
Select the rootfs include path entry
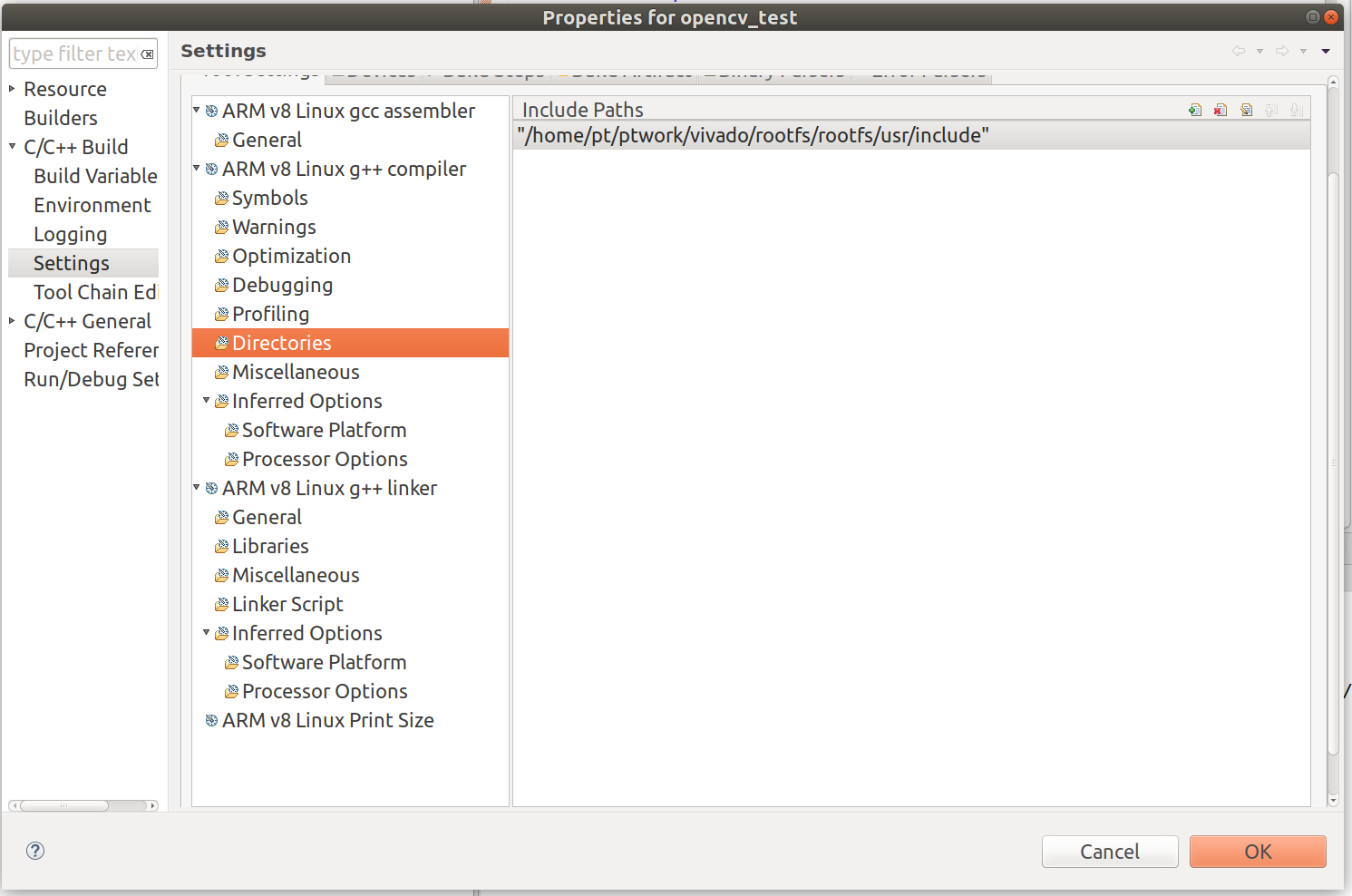[x=753, y=134]
